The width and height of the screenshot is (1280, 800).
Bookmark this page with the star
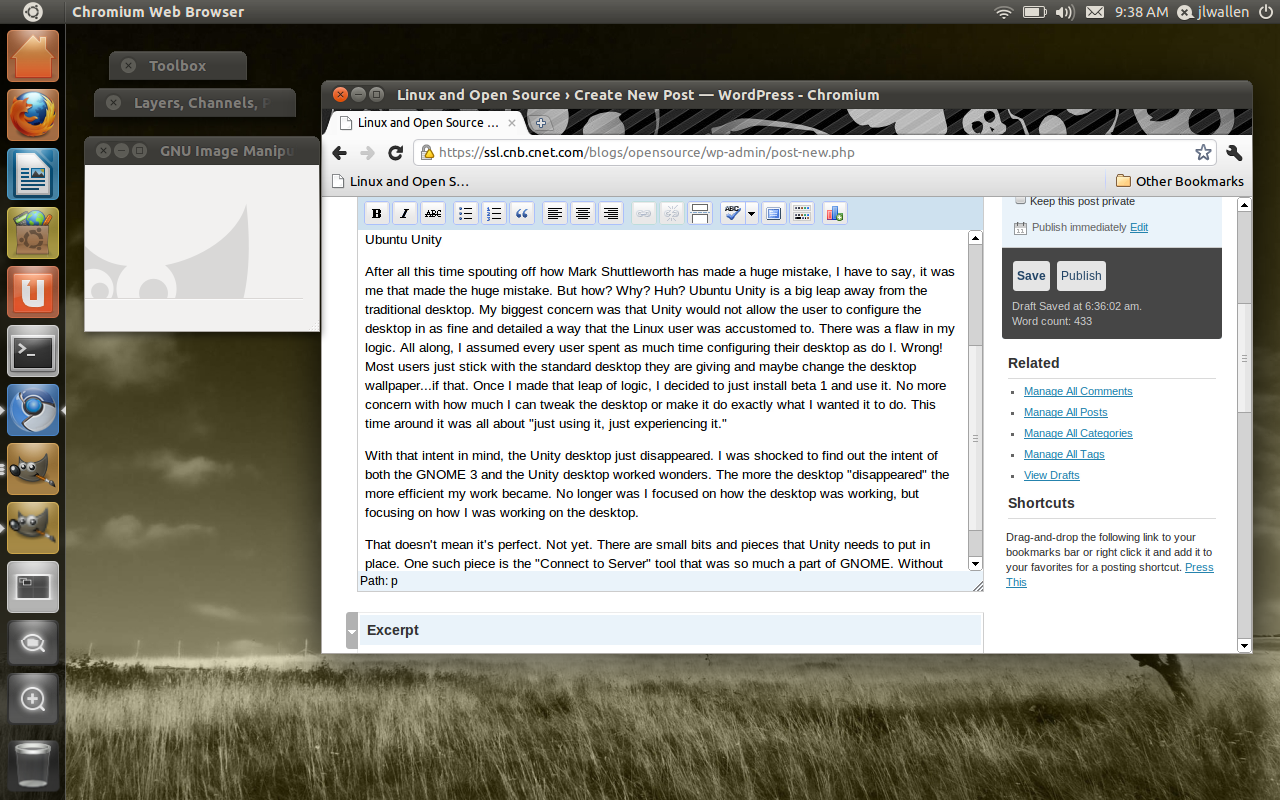coord(1203,153)
